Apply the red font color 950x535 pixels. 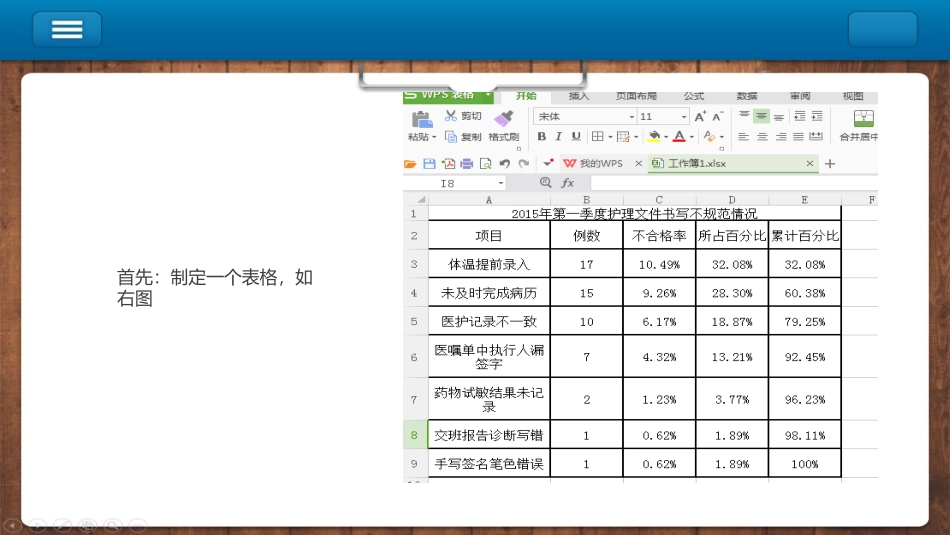pyautogui.click(x=679, y=136)
